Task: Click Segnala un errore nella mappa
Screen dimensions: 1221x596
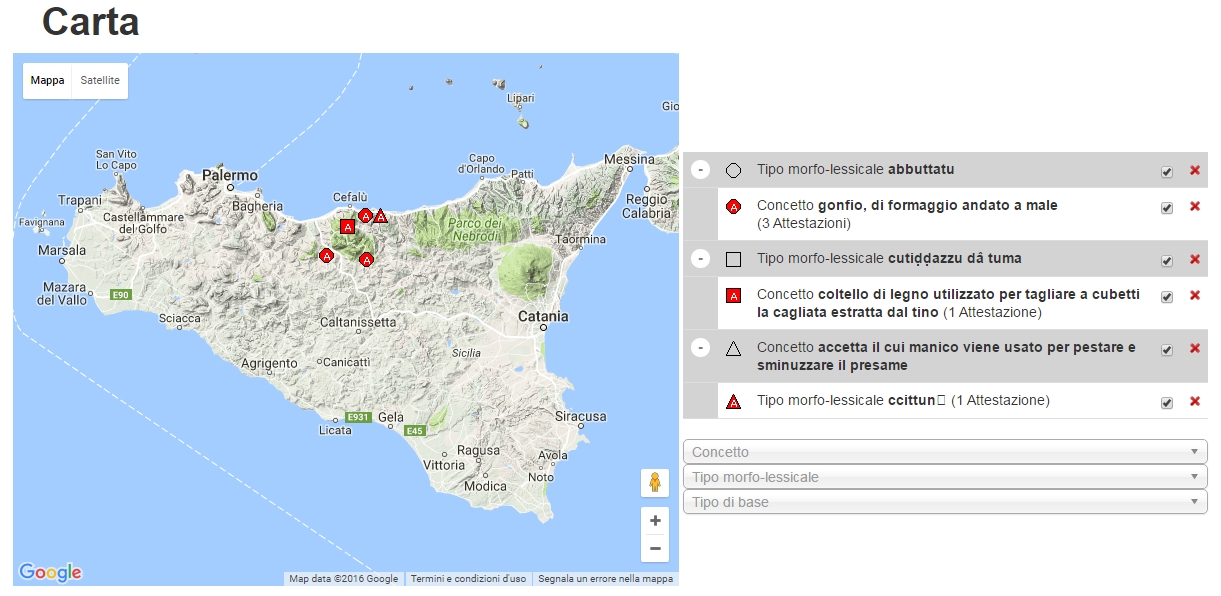Action: [605, 579]
